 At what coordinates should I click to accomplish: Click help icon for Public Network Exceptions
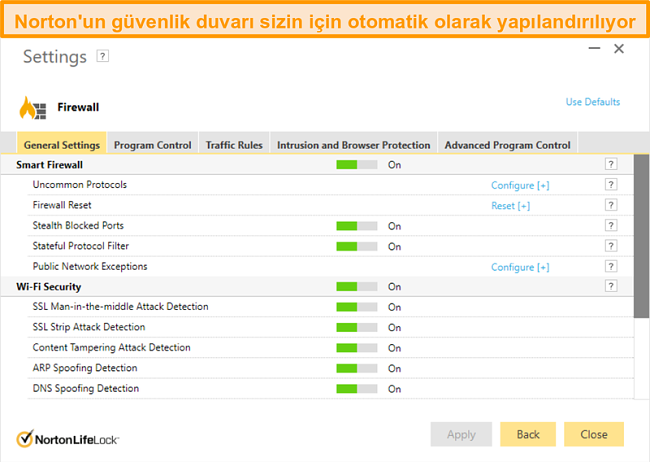pyautogui.click(x=611, y=267)
